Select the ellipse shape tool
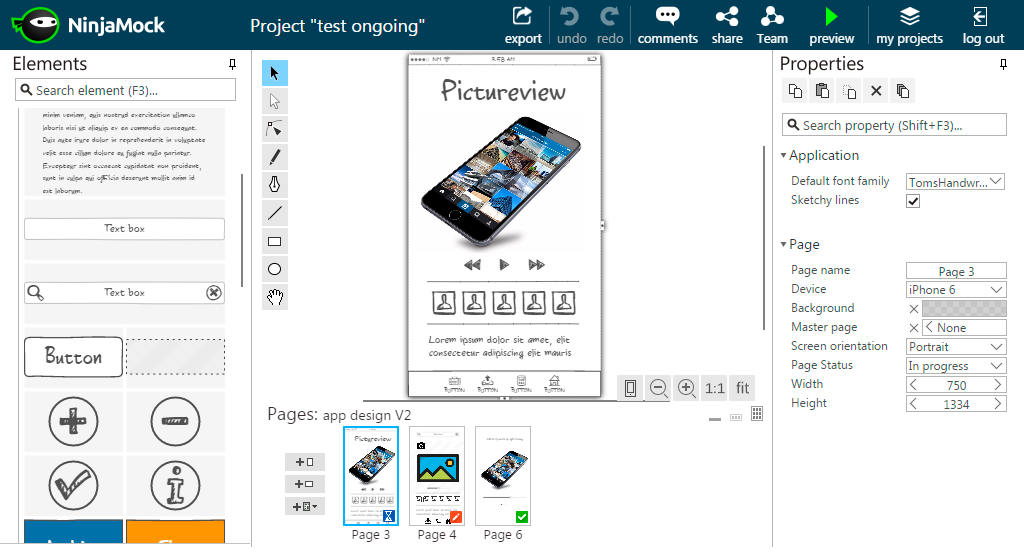The height and width of the screenshot is (552, 1024). click(x=275, y=269)
